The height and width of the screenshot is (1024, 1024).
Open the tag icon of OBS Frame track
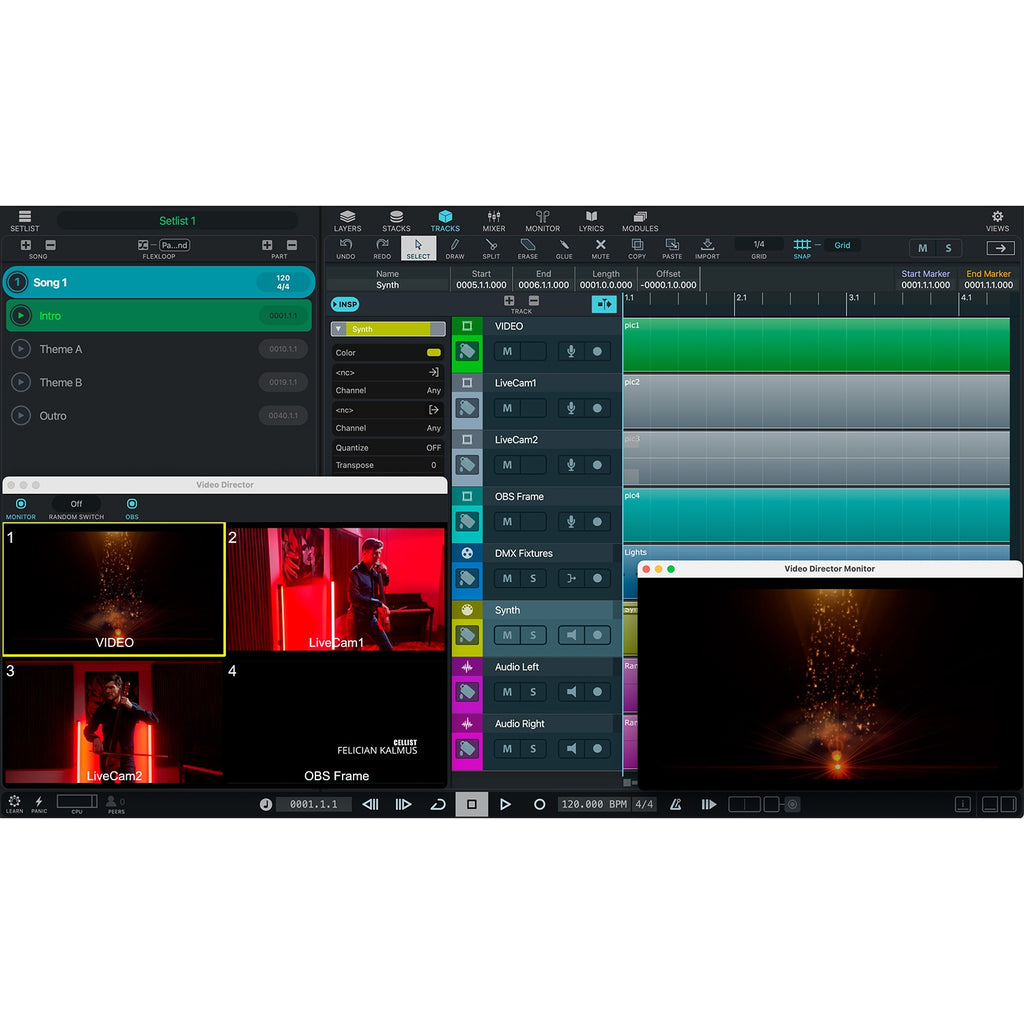tap(467, 521)
